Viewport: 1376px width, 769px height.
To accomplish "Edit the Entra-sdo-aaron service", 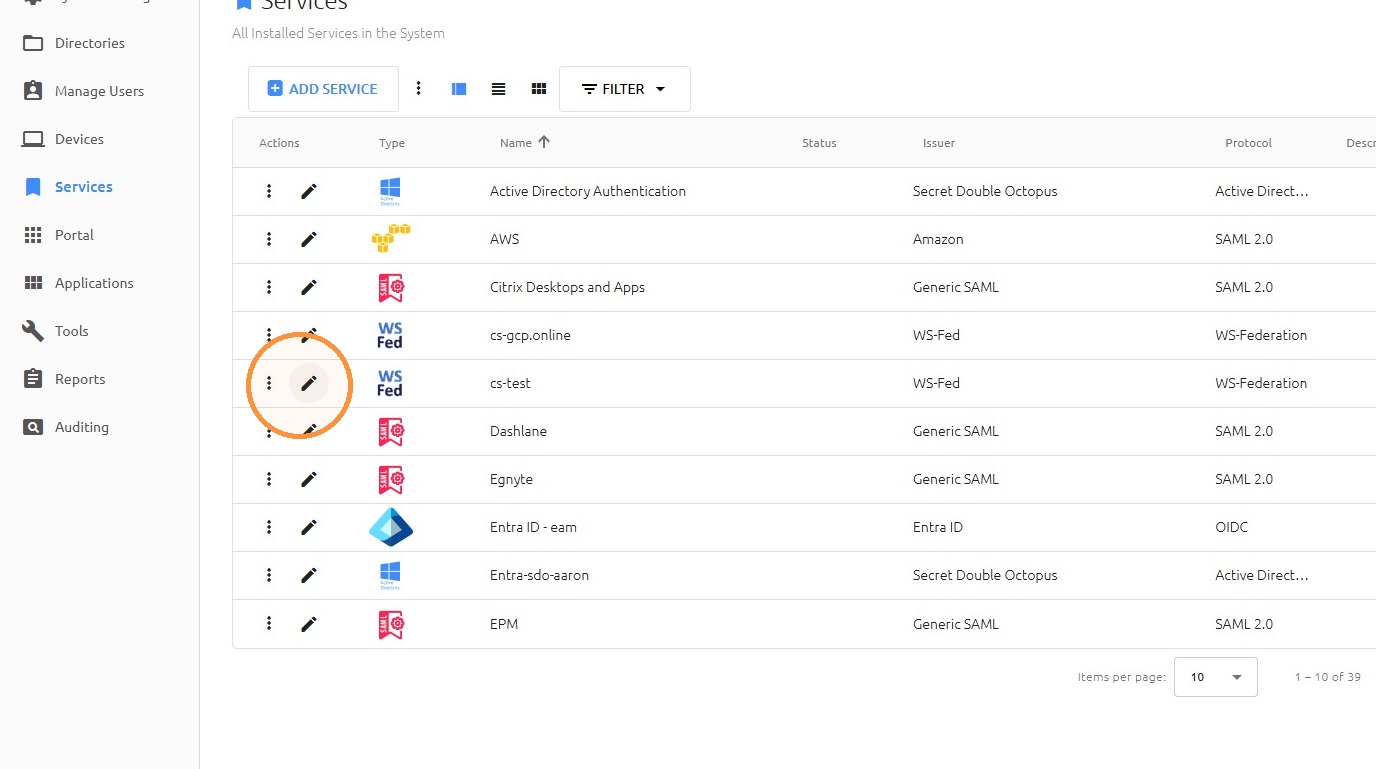I will click(309, 575).
